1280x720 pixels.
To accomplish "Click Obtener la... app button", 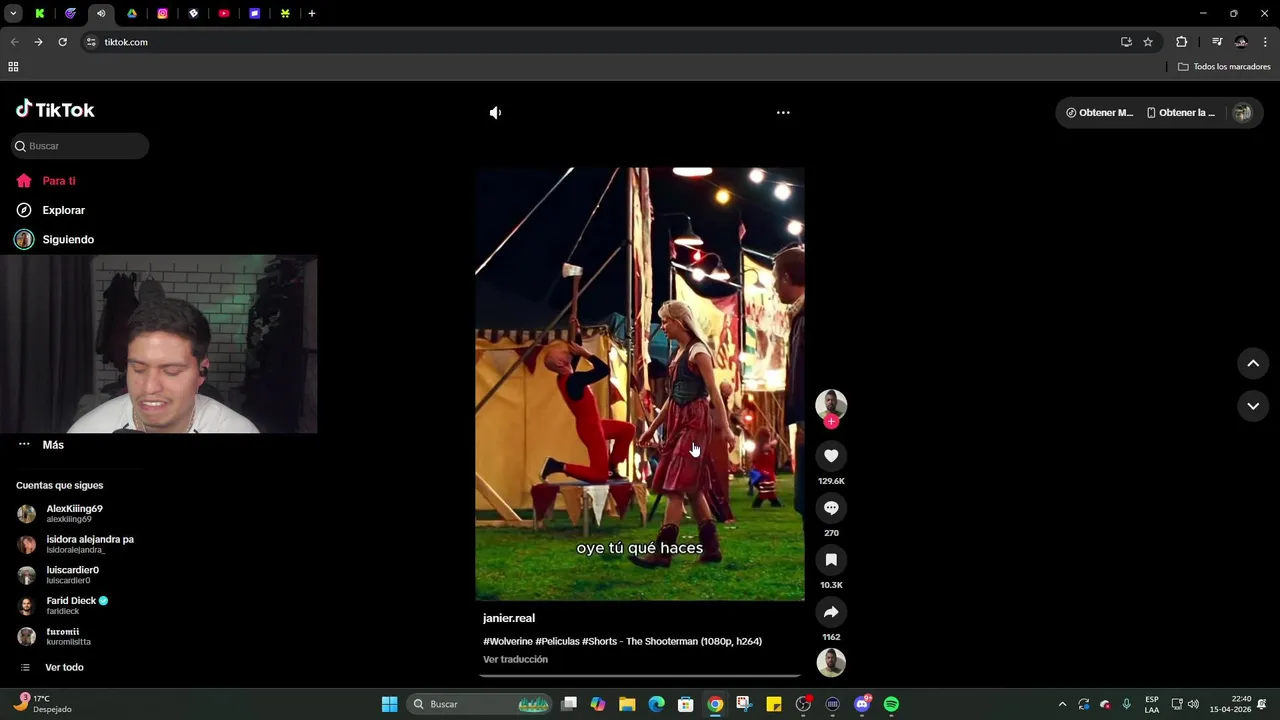I will 1181,113.
